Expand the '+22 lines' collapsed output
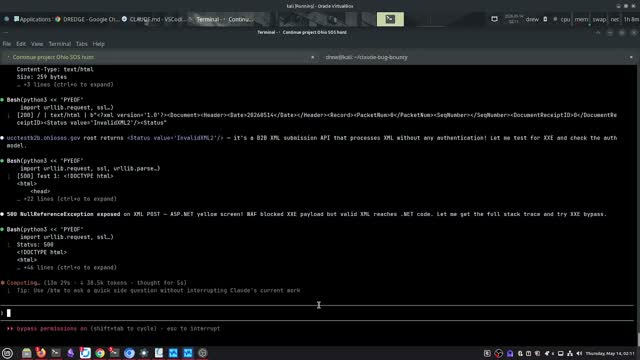 pos(67,199)
